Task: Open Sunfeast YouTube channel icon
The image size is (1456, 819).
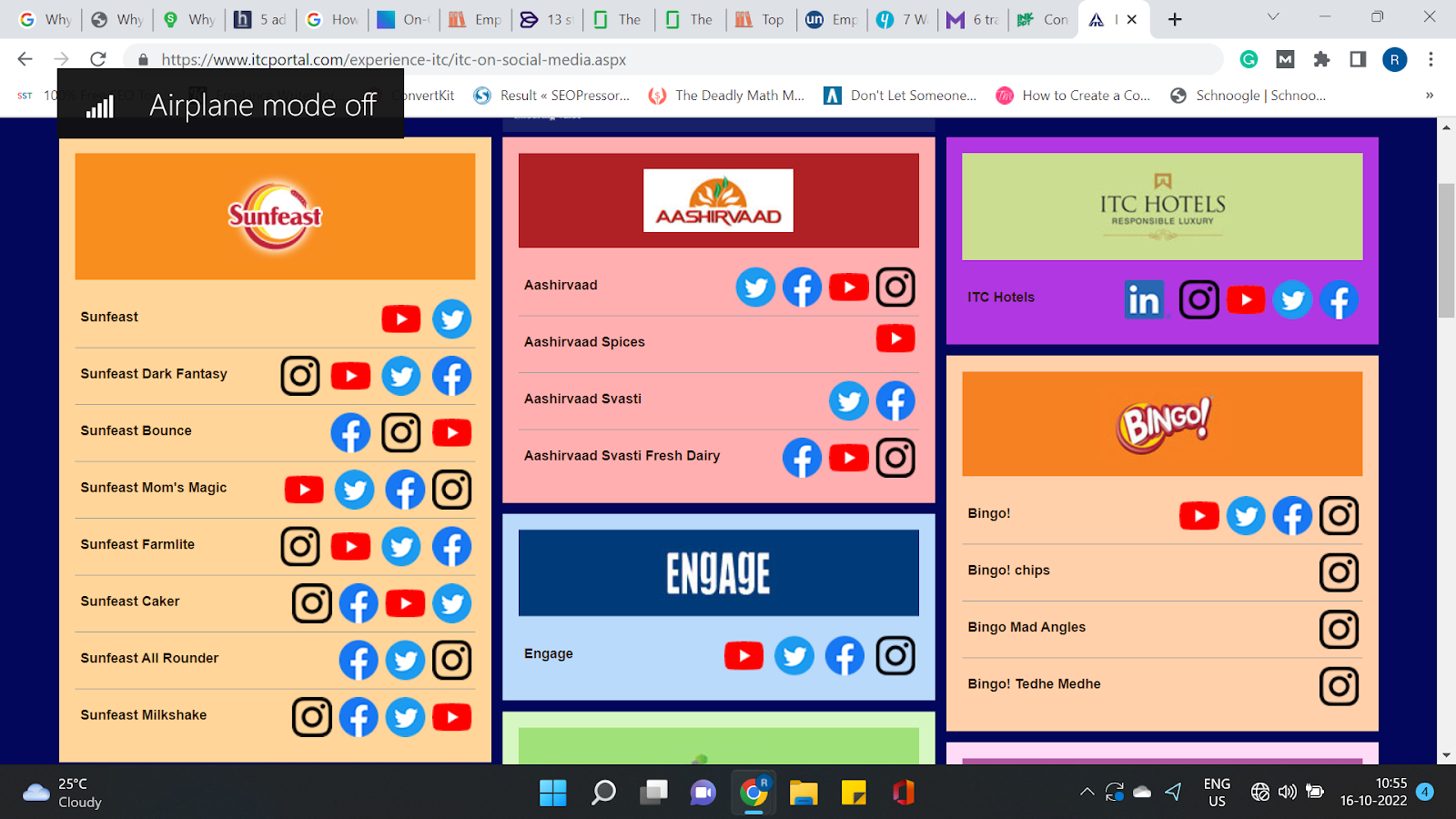Action: tap(401, 318)
